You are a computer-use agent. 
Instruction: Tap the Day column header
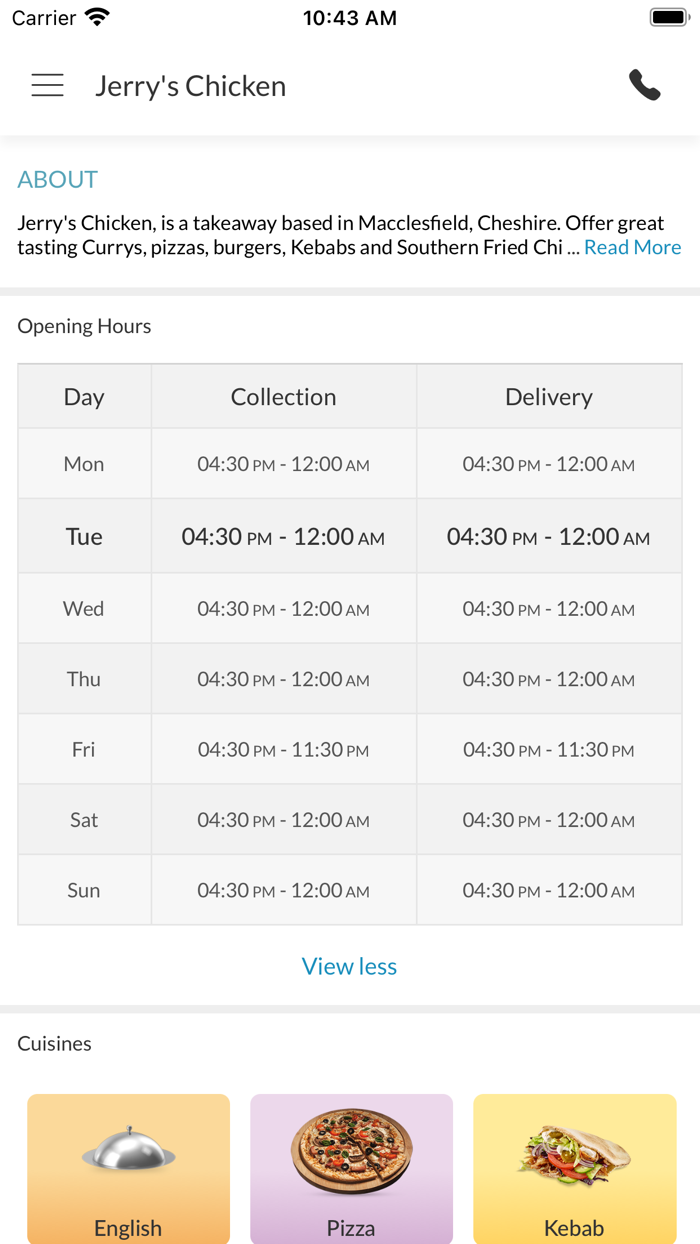[84, 397]
